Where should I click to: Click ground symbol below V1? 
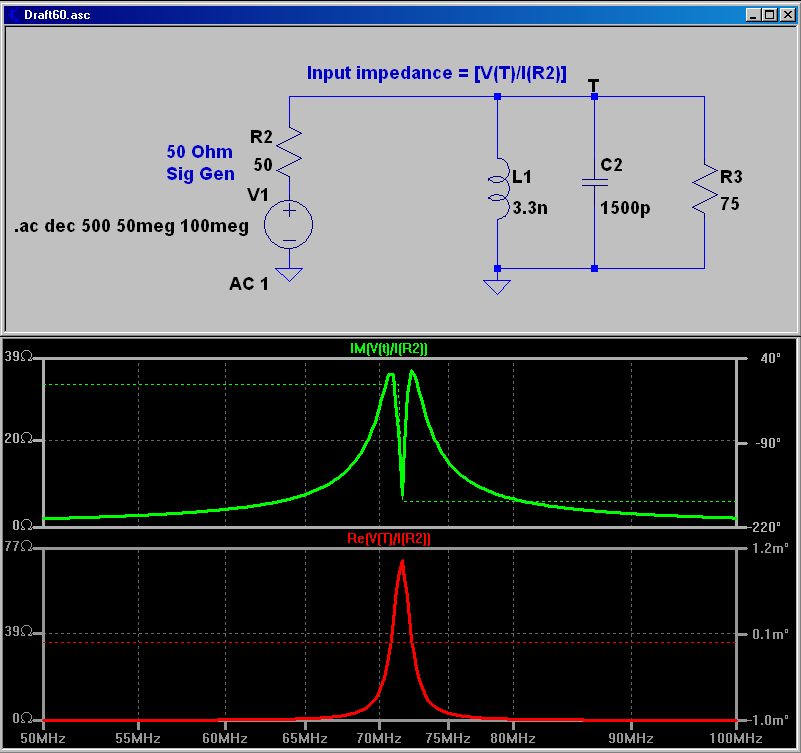pyautogui.click(x=289, y=274)
